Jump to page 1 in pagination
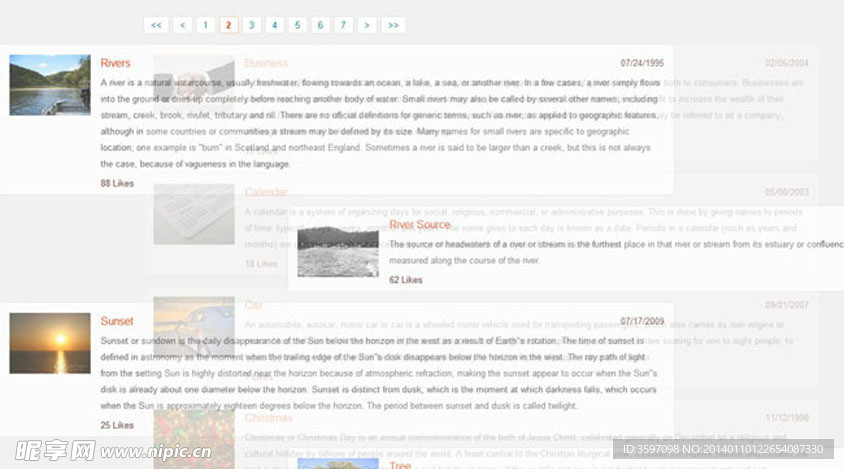This screenshot has width=844, height=469. pos(205,25)
